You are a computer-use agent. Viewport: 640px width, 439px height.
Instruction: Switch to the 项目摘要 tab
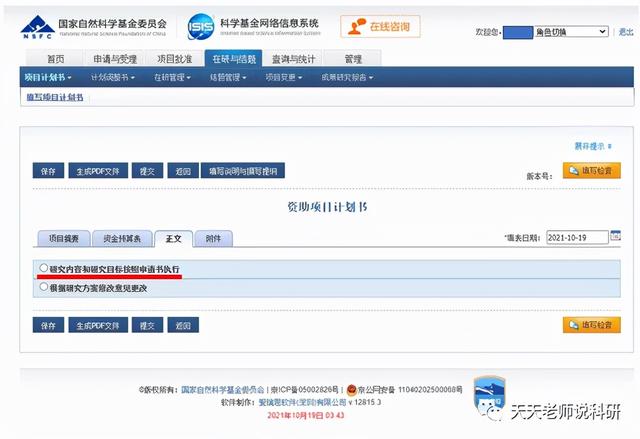click(x=64, y=239)
